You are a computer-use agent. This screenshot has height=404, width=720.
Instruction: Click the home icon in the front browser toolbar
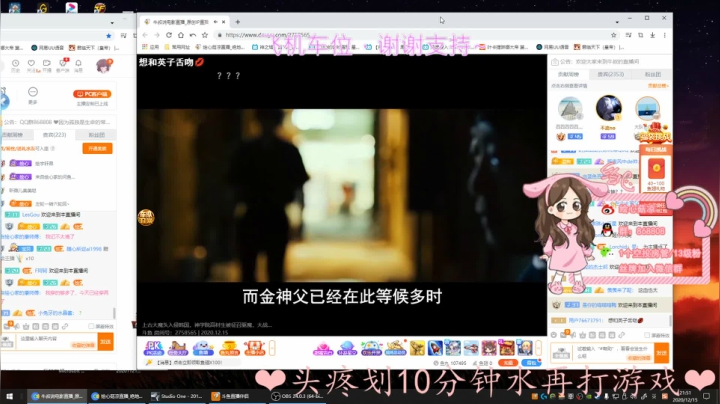click(x=181, y=35)
